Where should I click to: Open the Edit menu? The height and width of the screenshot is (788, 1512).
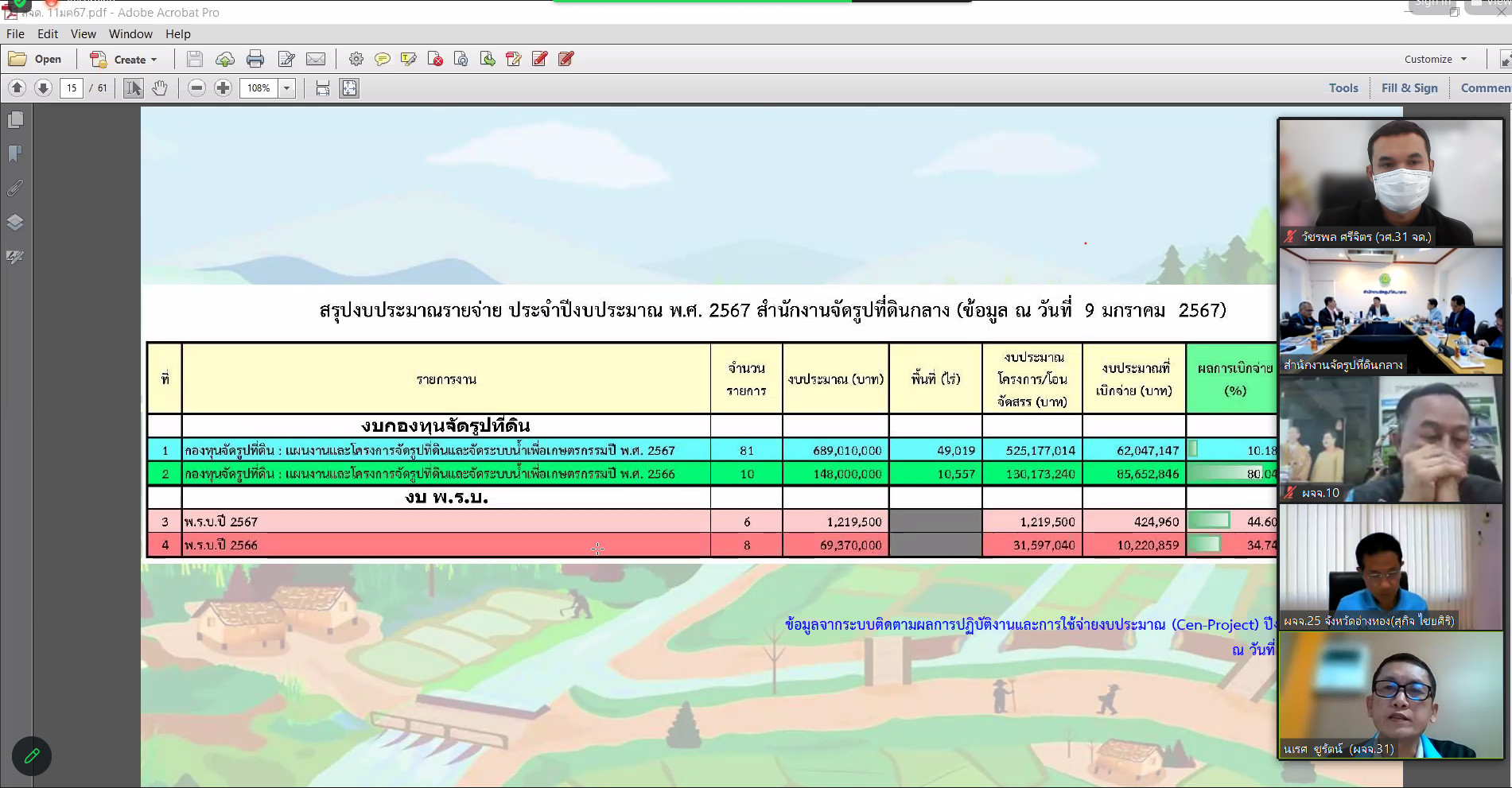48,33
